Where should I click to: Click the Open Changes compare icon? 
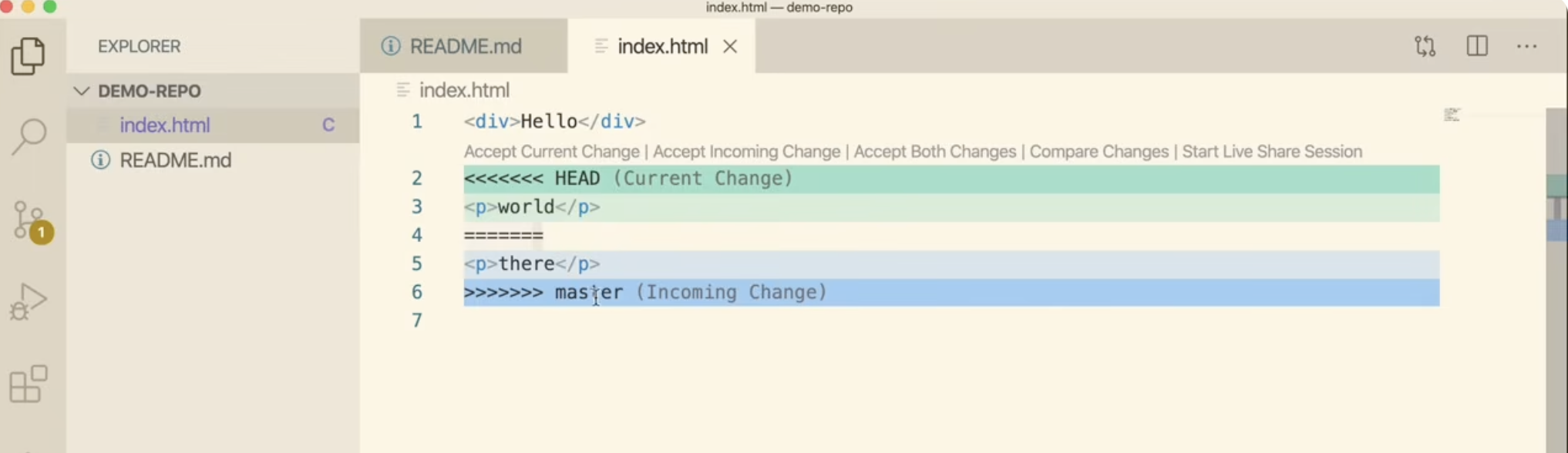pos(1425,46)
